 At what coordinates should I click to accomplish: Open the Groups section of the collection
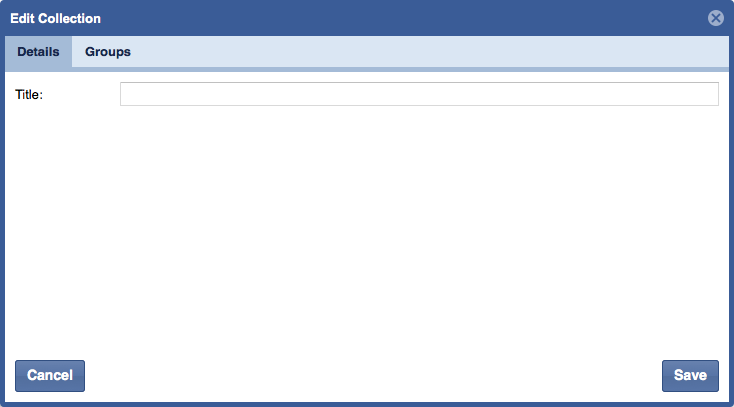[108, 52]
